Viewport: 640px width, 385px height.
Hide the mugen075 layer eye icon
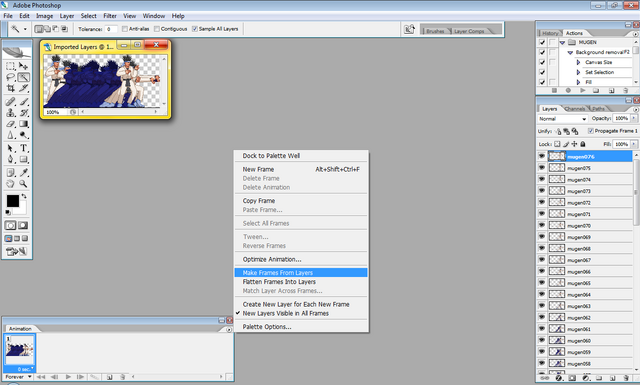point(542,168)
